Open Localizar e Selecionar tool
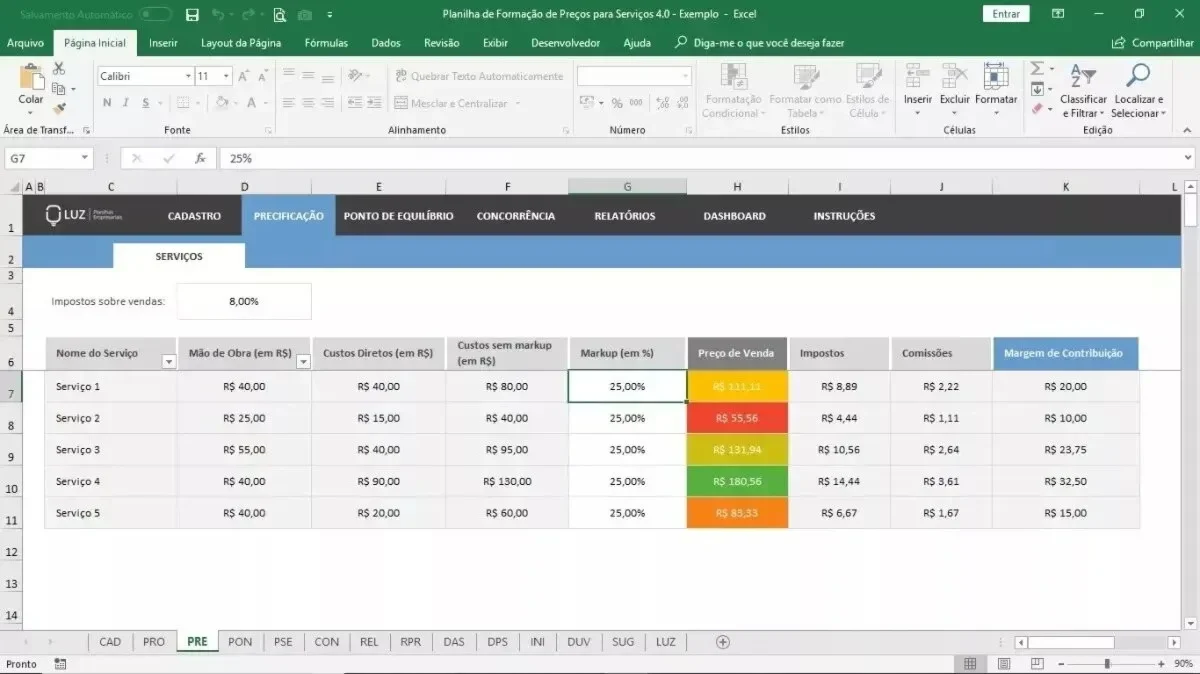 [x=1138, y=91]
